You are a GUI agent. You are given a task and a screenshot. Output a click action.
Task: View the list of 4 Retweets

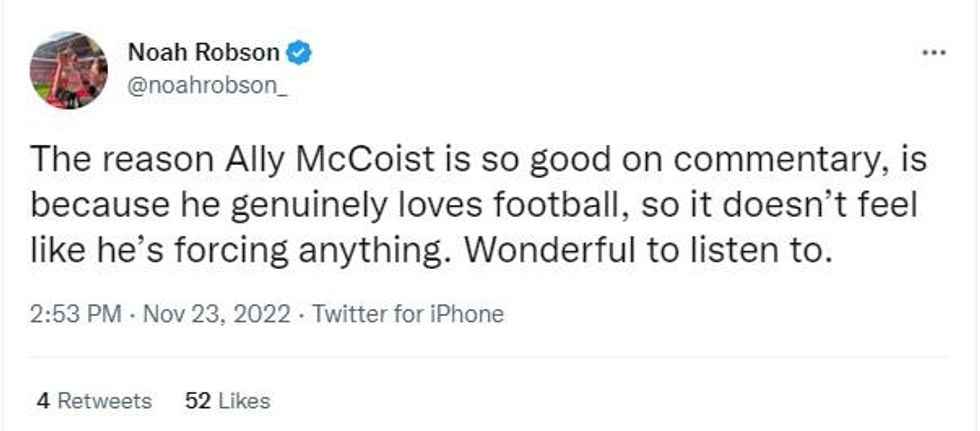94,401
